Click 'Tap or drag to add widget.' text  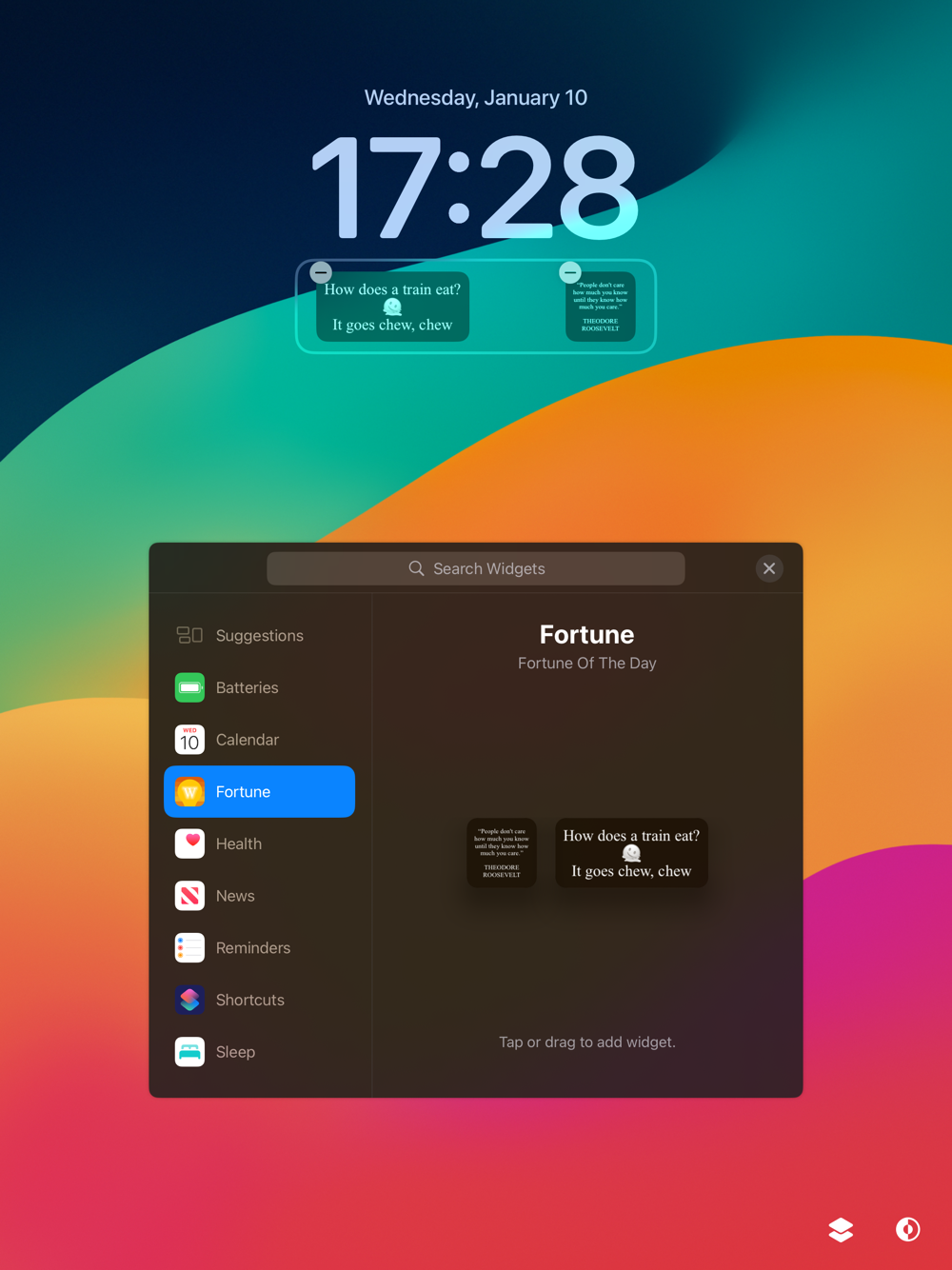pos(587,1042)
